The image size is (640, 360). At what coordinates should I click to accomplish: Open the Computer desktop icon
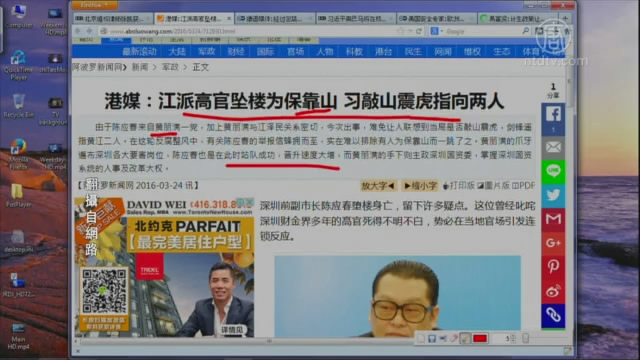(x=18, y=16)
